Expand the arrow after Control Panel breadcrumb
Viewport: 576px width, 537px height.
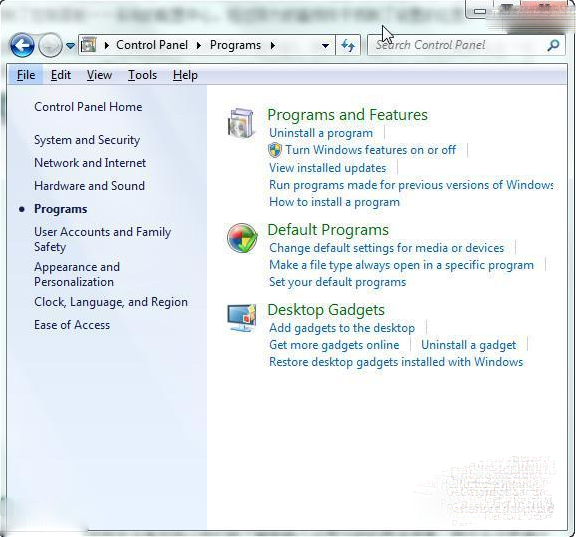[199, 46]
